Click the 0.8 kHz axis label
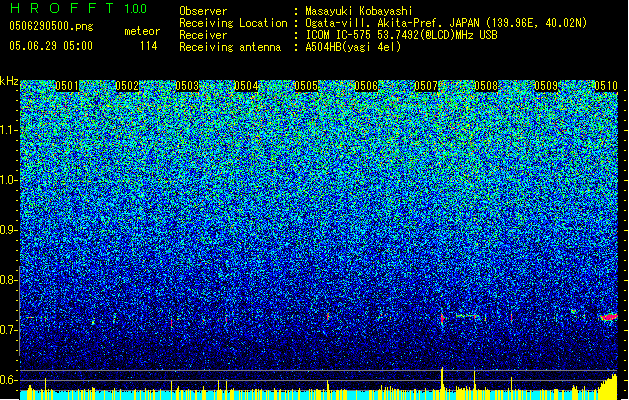 tap(7, 280)
